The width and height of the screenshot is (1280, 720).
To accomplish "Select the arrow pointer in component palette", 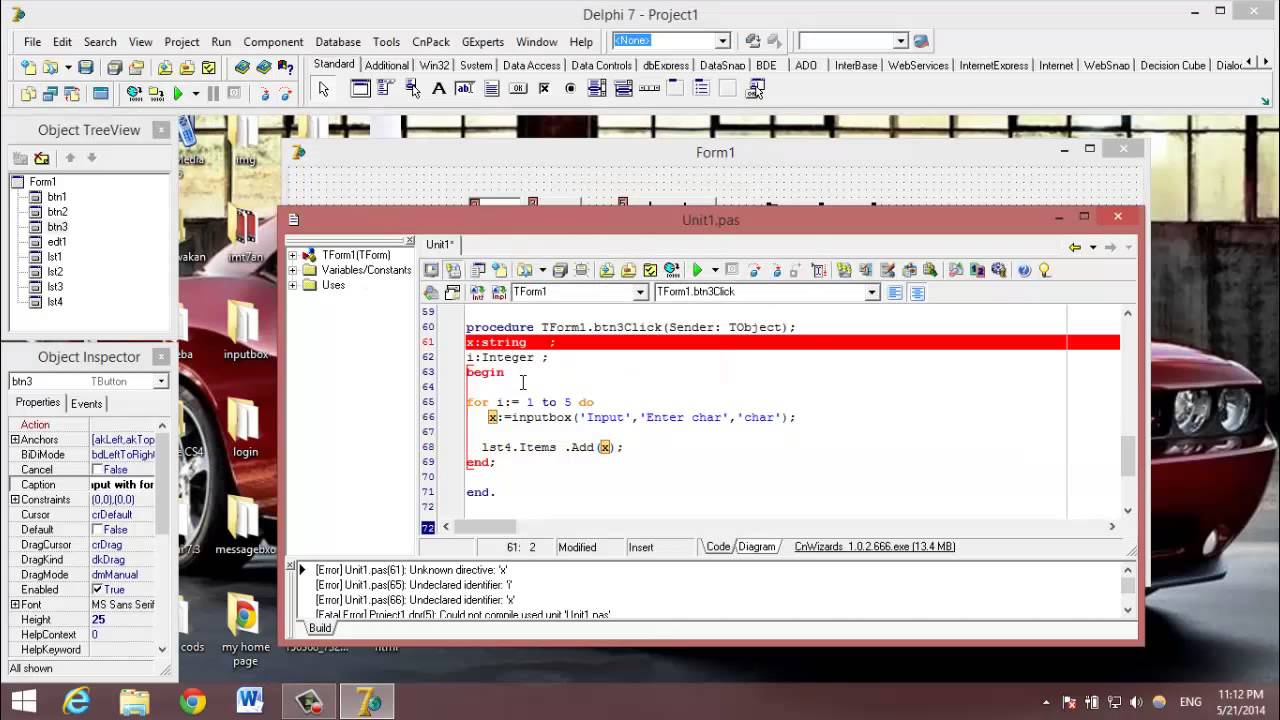I will [x=323, y=89].
